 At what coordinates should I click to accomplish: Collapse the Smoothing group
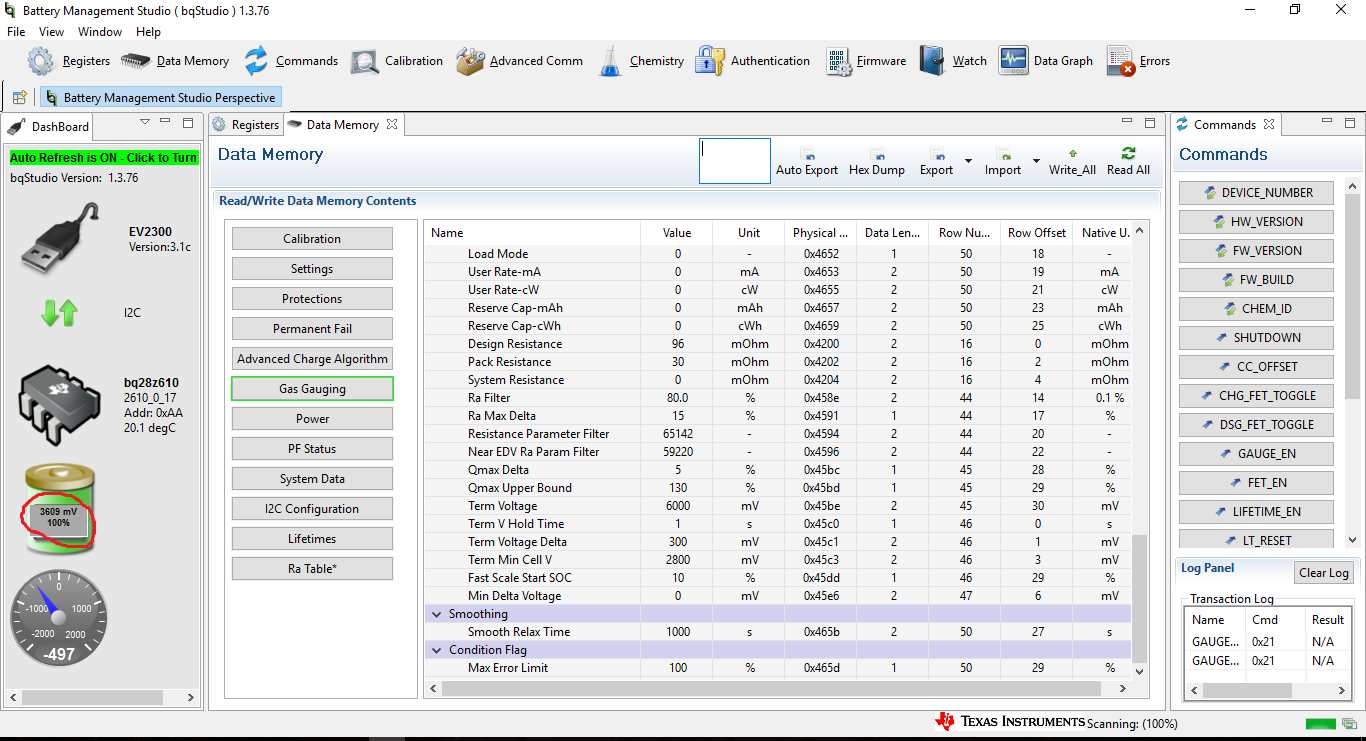point(436,614)
